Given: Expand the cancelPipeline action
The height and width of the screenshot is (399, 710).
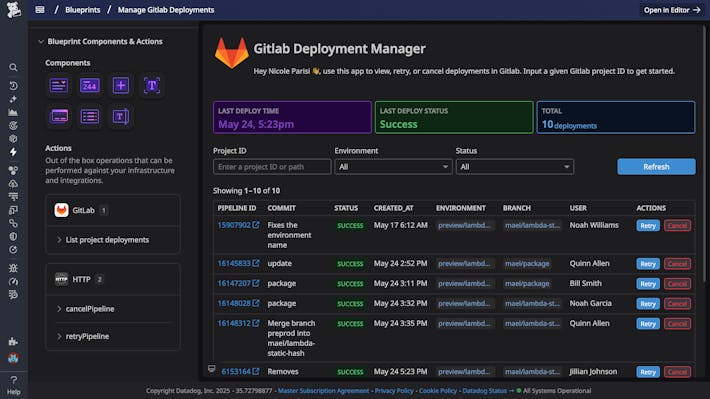Looking at the screenshot, I should (x=59, y=309).
